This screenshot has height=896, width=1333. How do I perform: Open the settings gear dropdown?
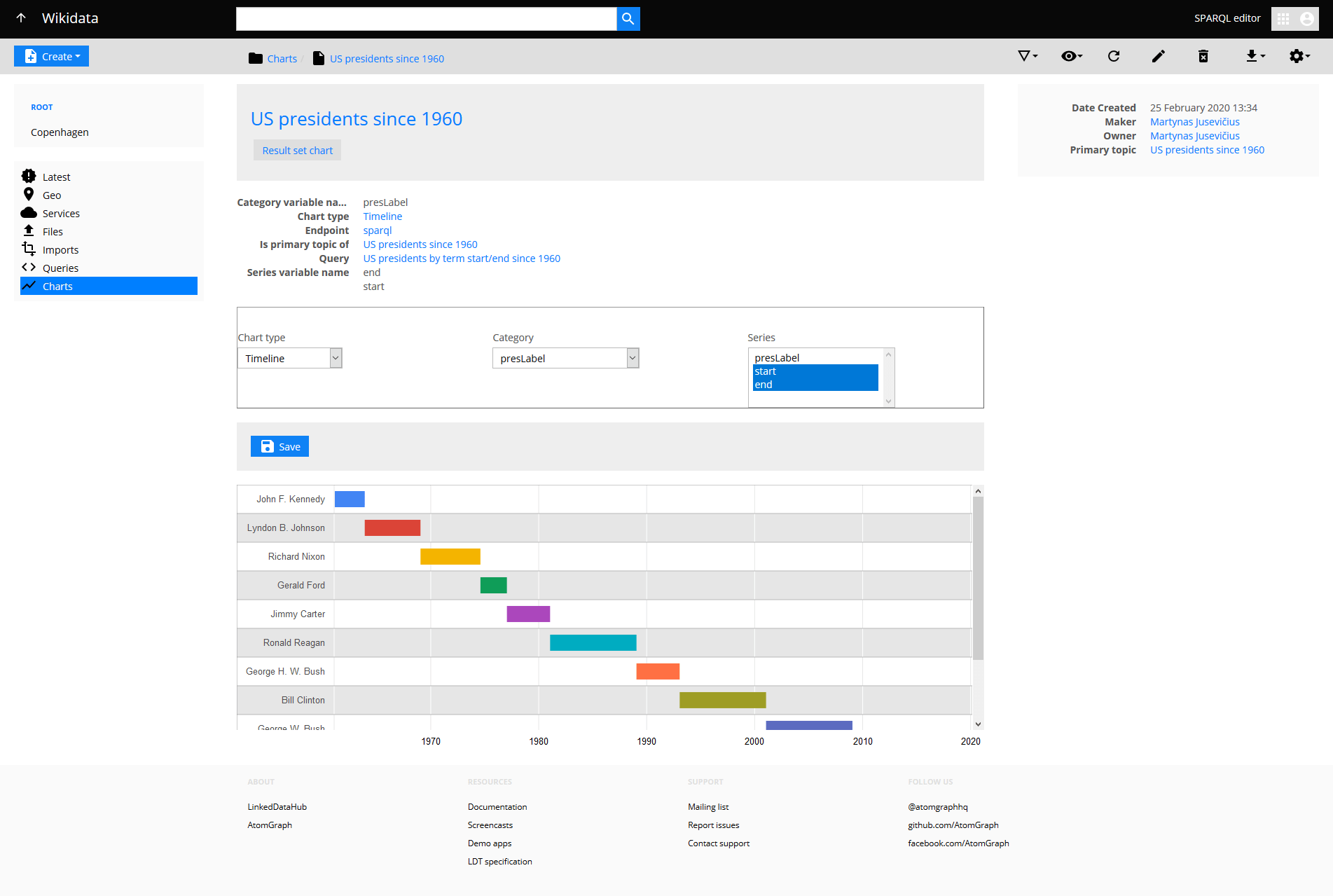click(1299, 56)
